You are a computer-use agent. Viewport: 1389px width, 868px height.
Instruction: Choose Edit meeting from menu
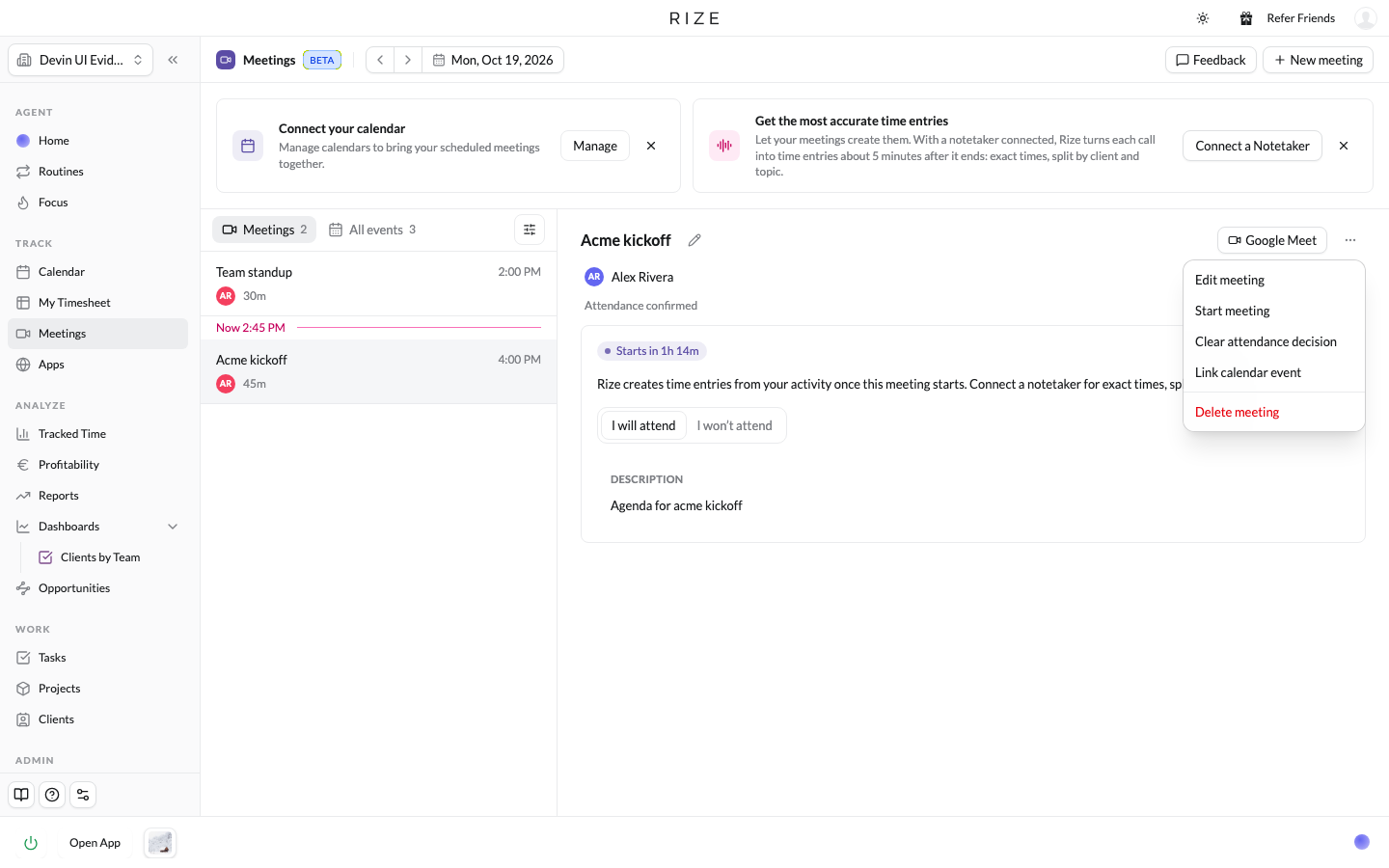[x=1273, y=280]
